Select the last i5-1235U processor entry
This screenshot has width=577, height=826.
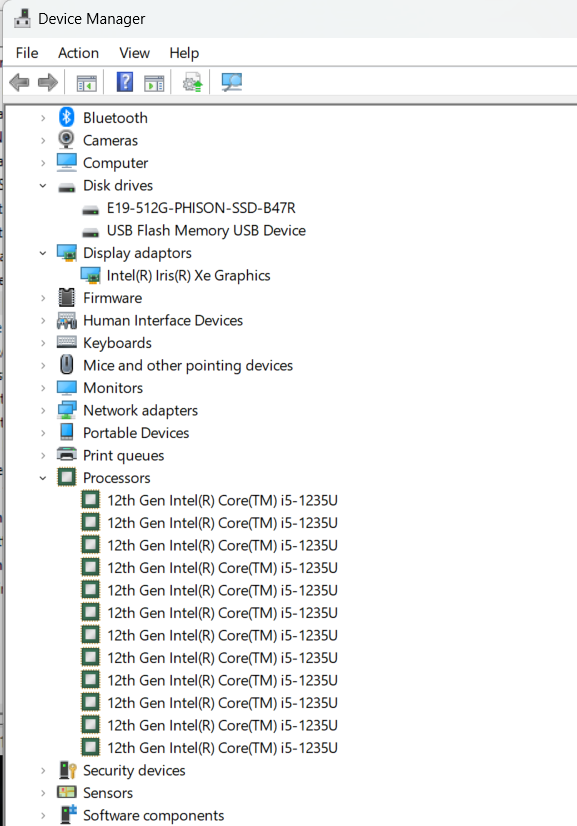[222, 748]
